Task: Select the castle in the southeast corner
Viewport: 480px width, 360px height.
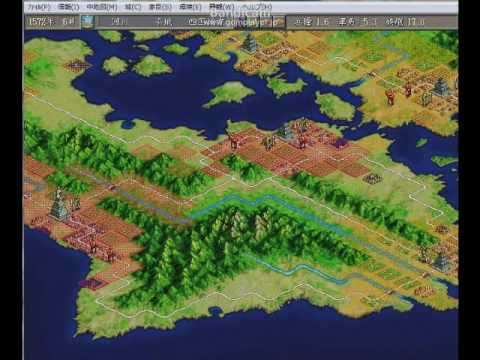Action: (x=442, y=262)
